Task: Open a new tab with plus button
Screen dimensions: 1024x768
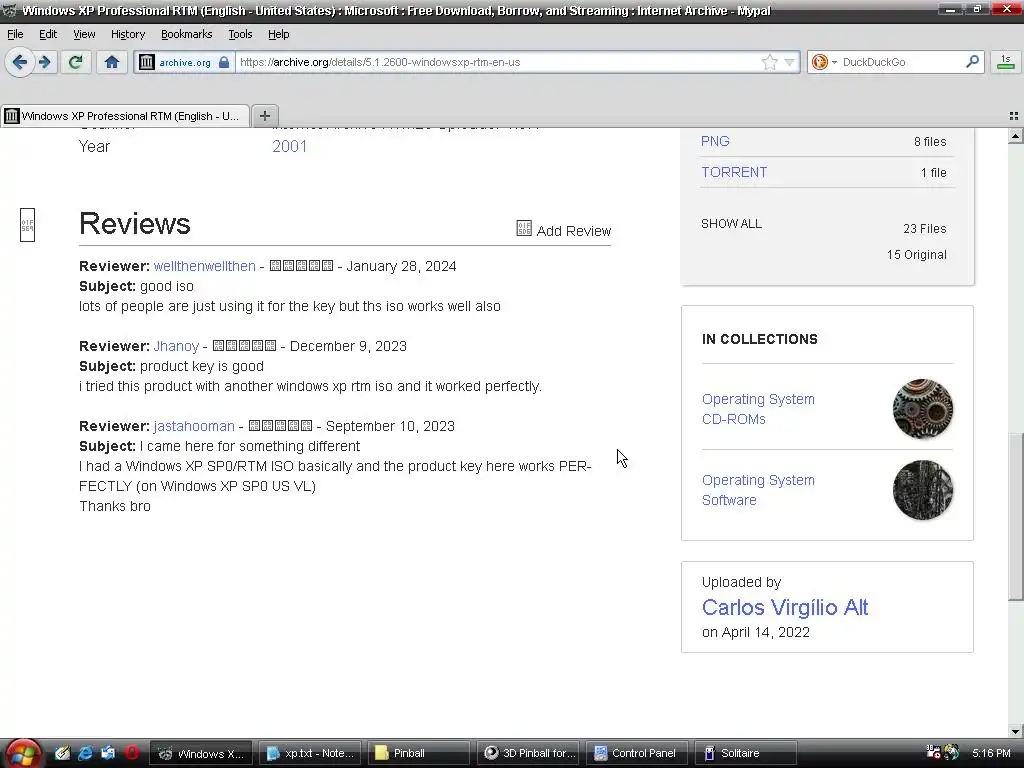Action: pos(264,116)
